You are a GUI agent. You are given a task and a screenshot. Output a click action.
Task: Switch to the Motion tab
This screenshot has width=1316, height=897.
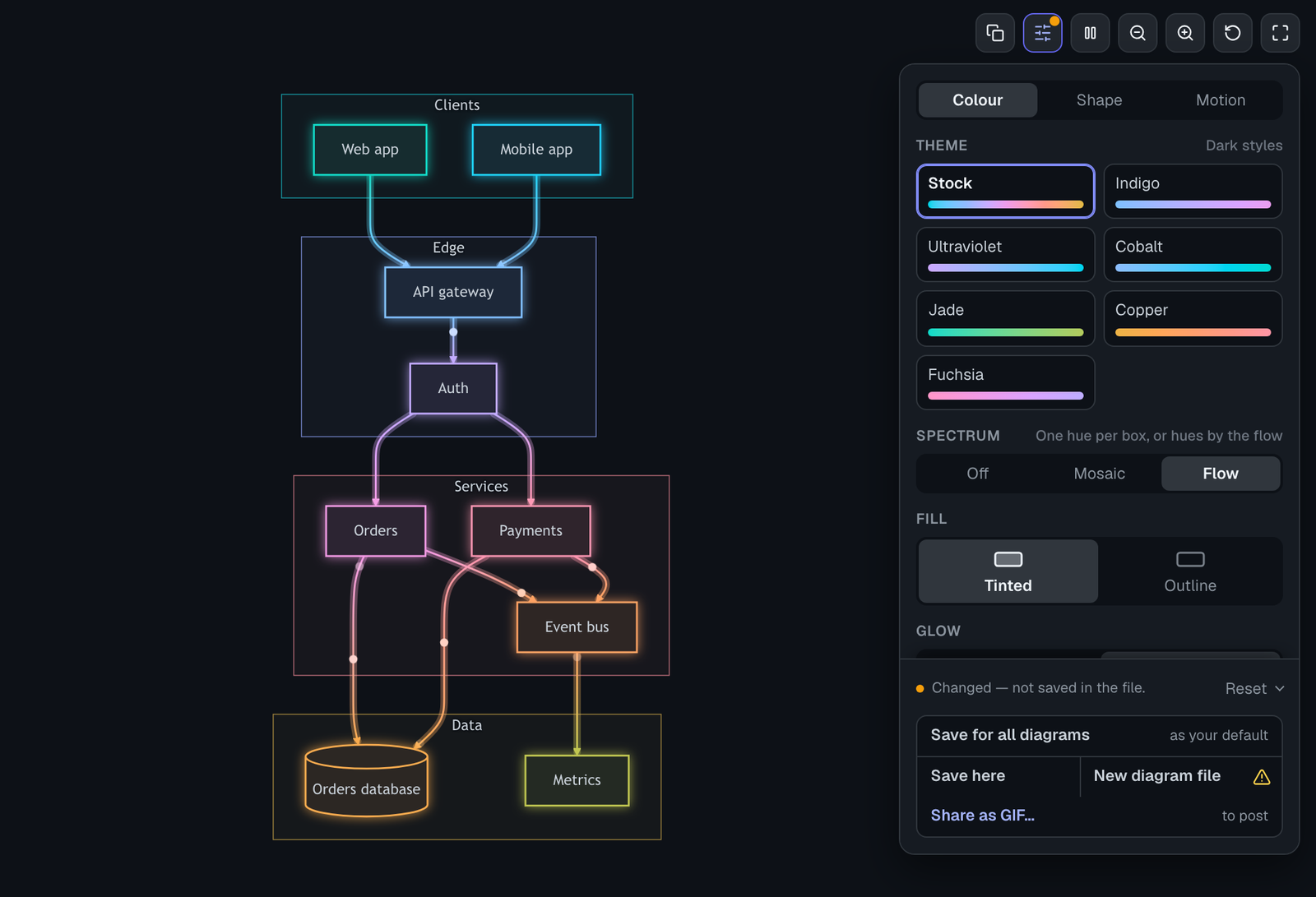coord(1221,100)
